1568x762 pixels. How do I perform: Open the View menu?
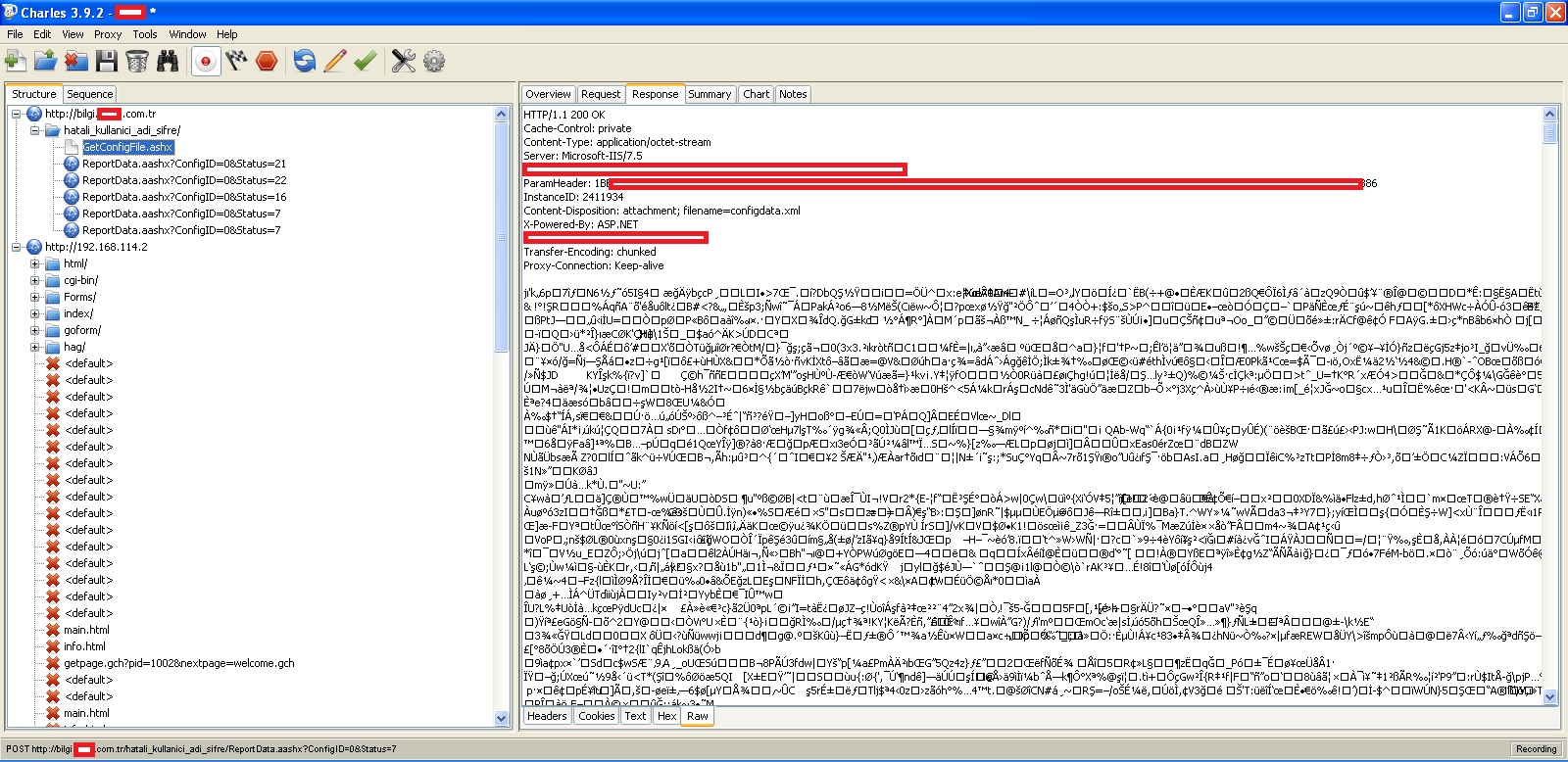pos(73,34)
